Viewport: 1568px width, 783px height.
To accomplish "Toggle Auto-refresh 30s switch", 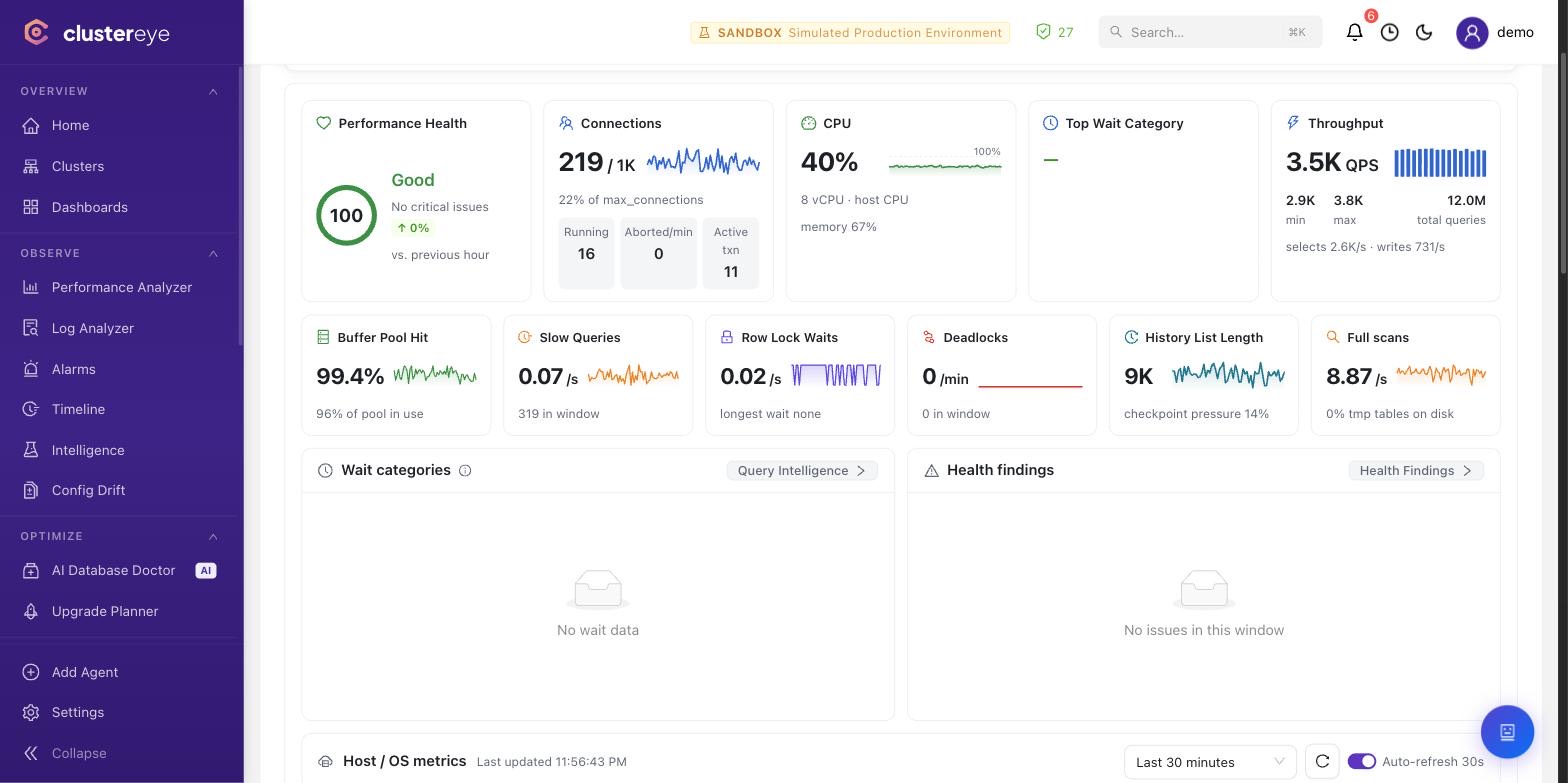I will [1362, 761].
